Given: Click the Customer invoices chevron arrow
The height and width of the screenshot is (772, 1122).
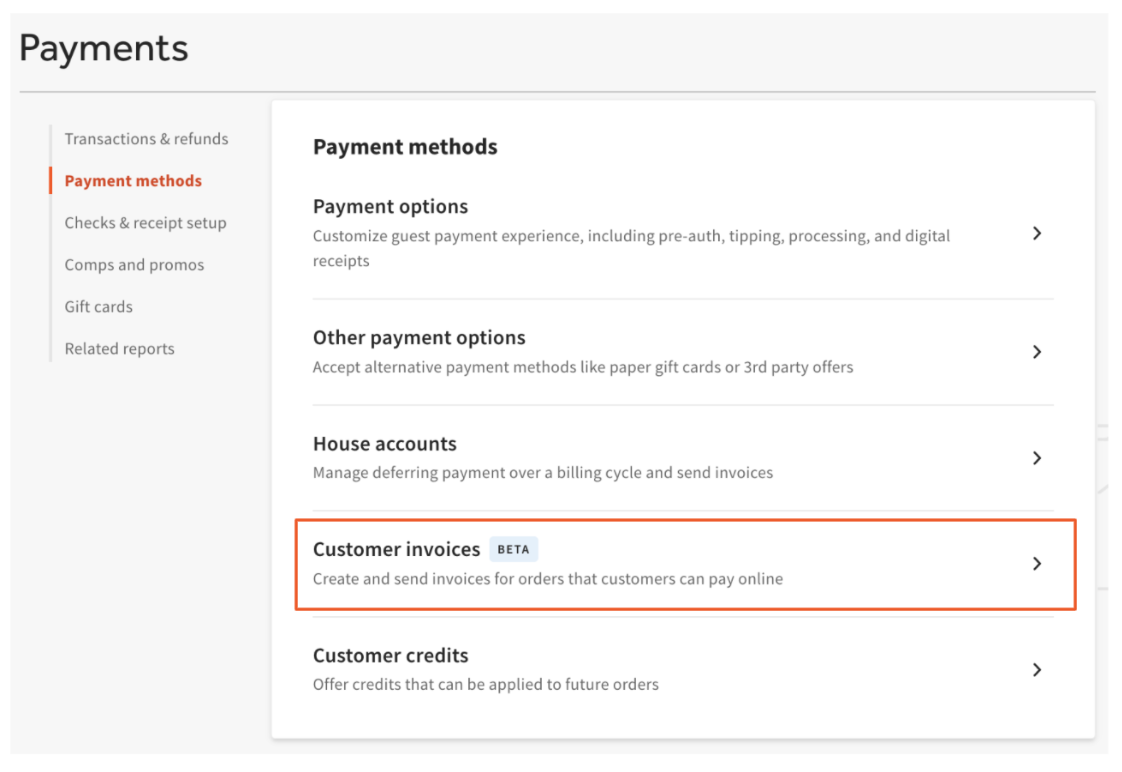Looking at the screenshot, I should [1037, 564].
